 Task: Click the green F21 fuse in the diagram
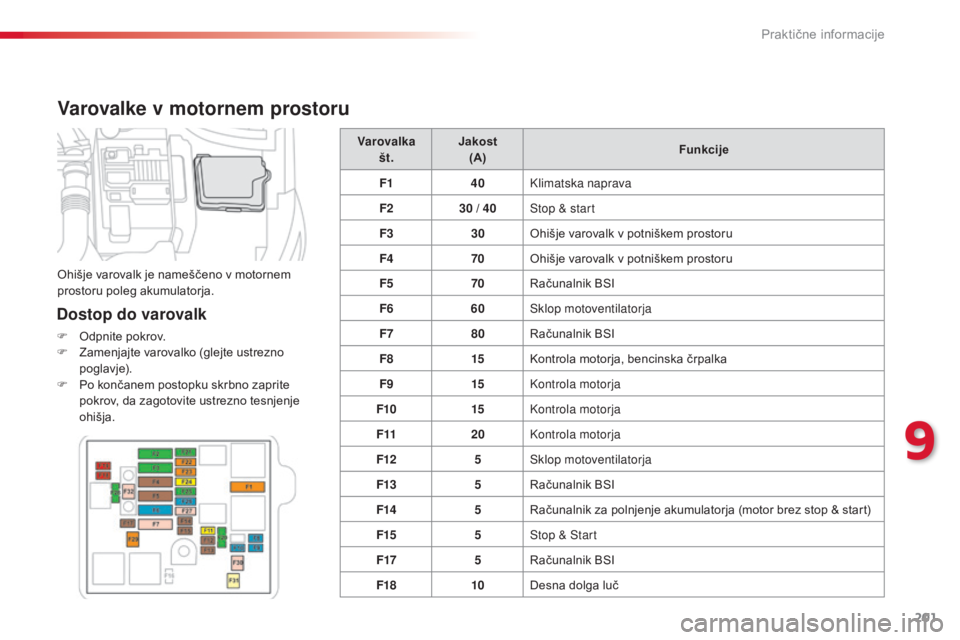tap(186, 453)
